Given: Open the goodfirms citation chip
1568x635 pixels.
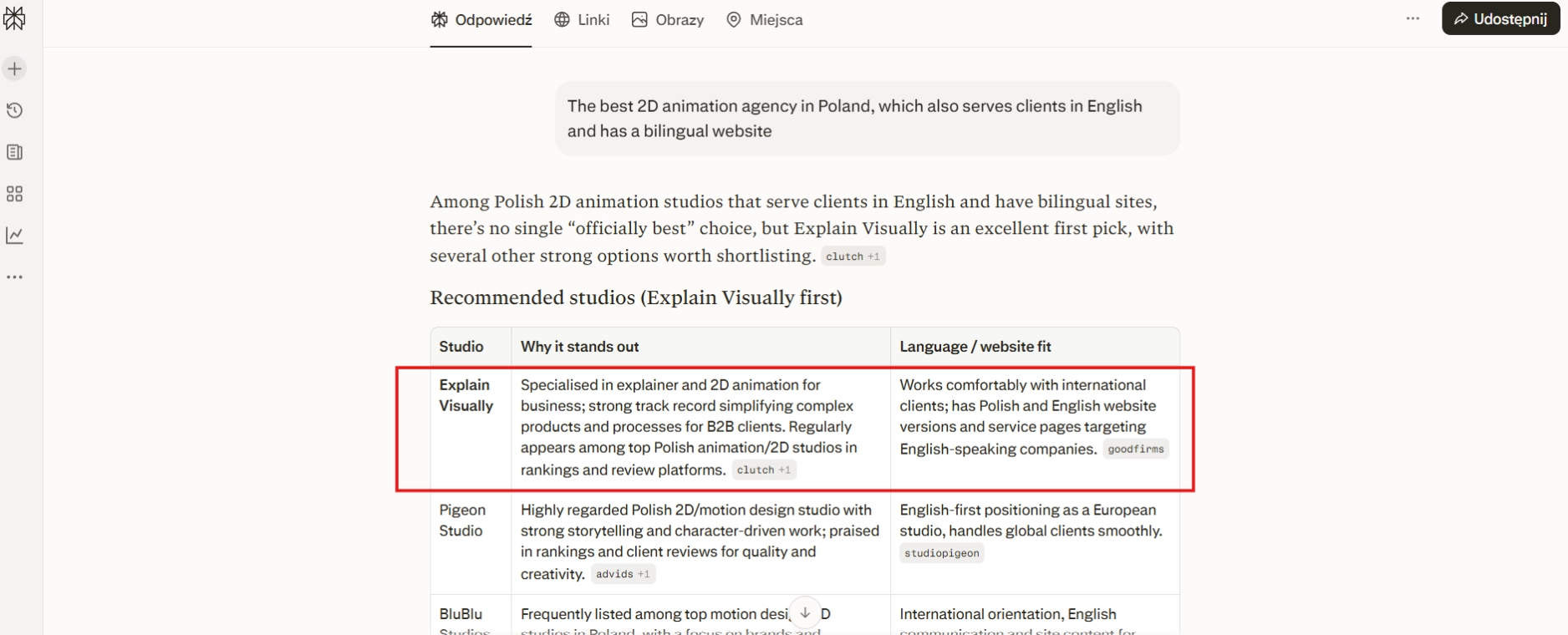Looking at the screenshot, I should coord(1134,450).
